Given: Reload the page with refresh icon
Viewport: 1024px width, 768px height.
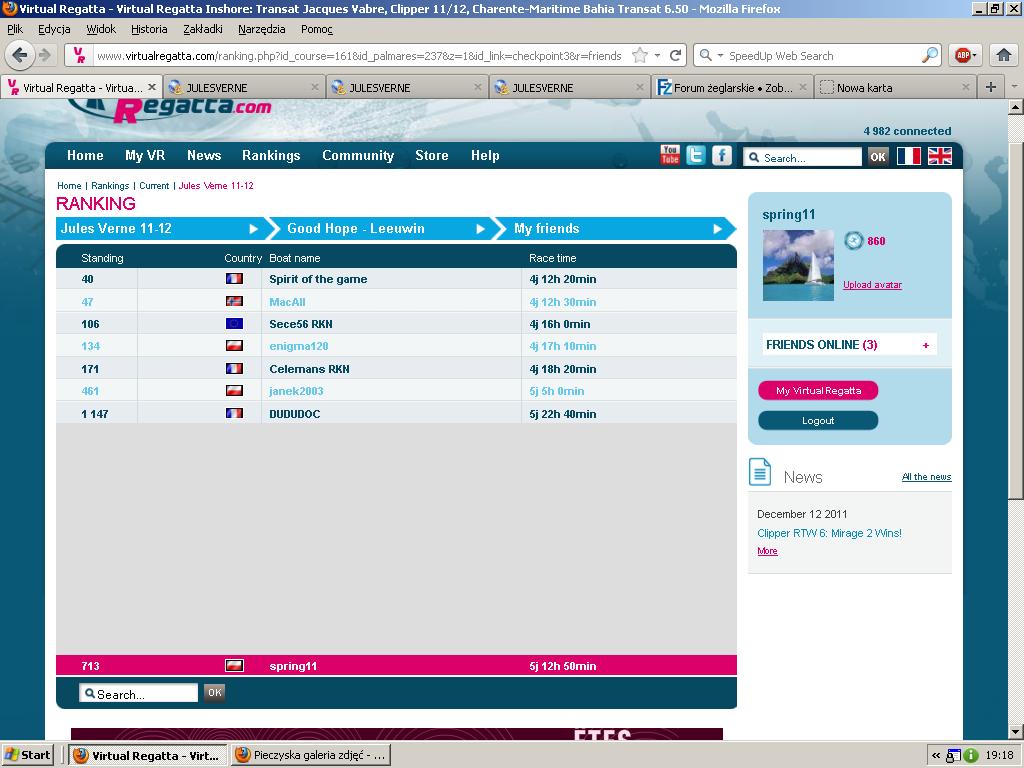Looking at the screenshot, I should click(676, 56).
